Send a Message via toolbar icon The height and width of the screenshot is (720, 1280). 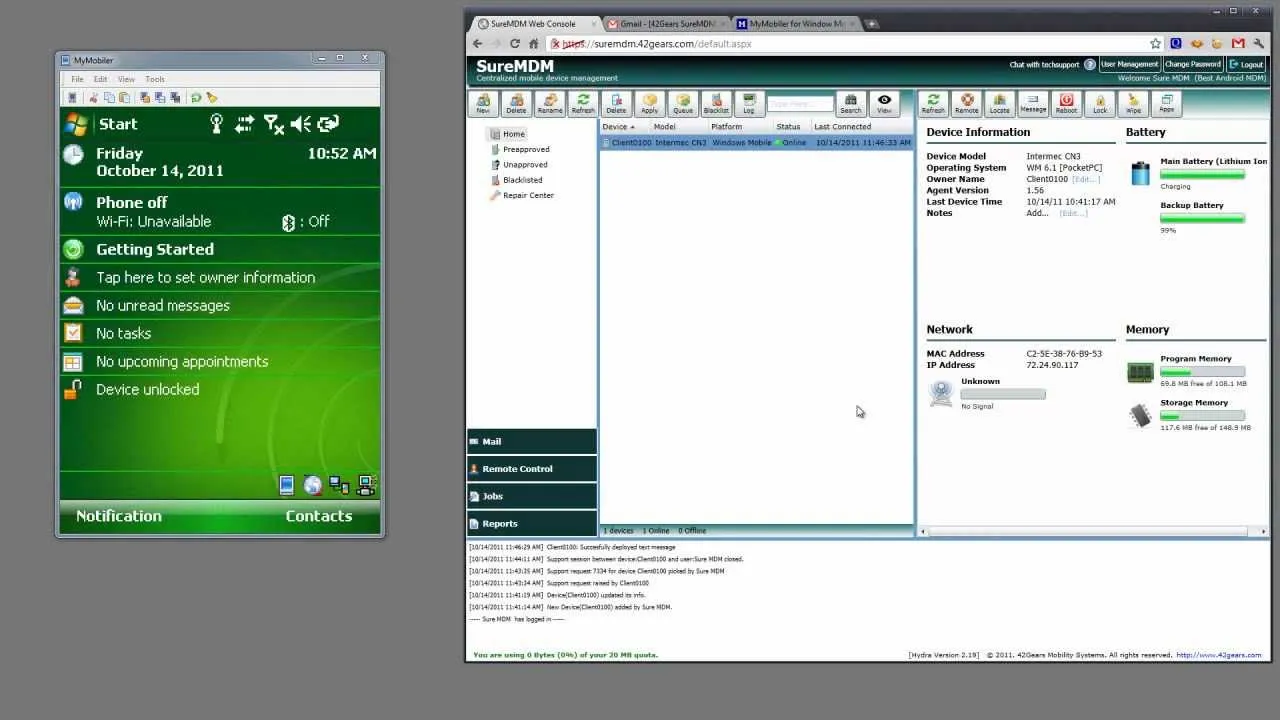click(x=1033, y=103)
